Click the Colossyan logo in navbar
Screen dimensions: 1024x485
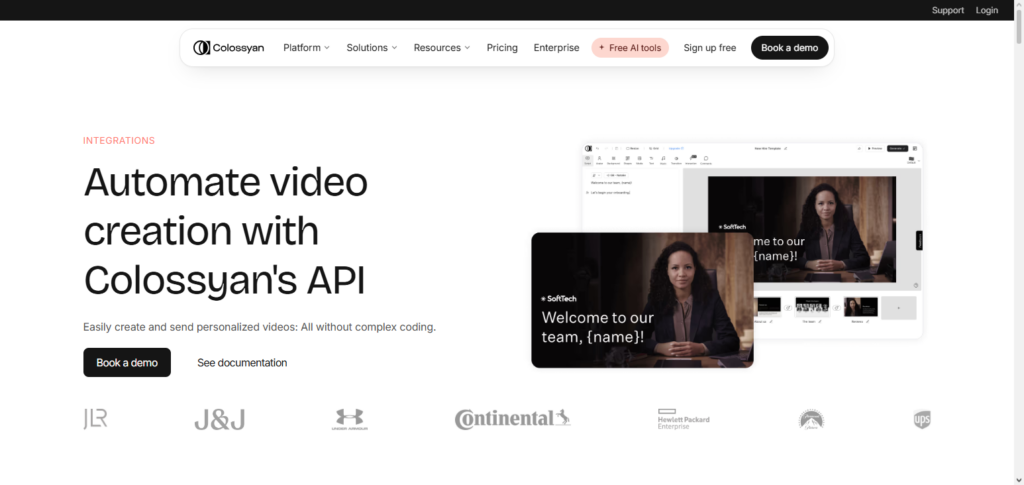(229, 48)
